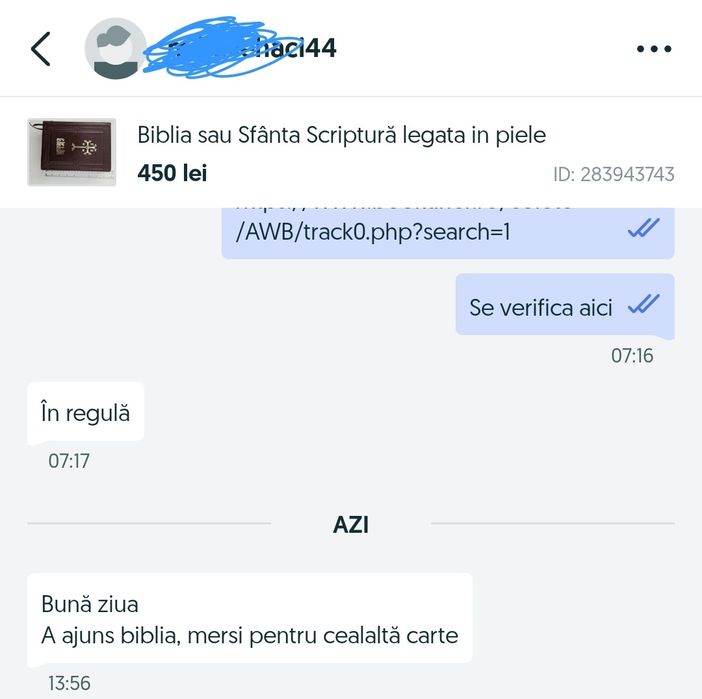Tap the 07:16 timestamp
Screen dimensions: 702x699
[632, 356]
